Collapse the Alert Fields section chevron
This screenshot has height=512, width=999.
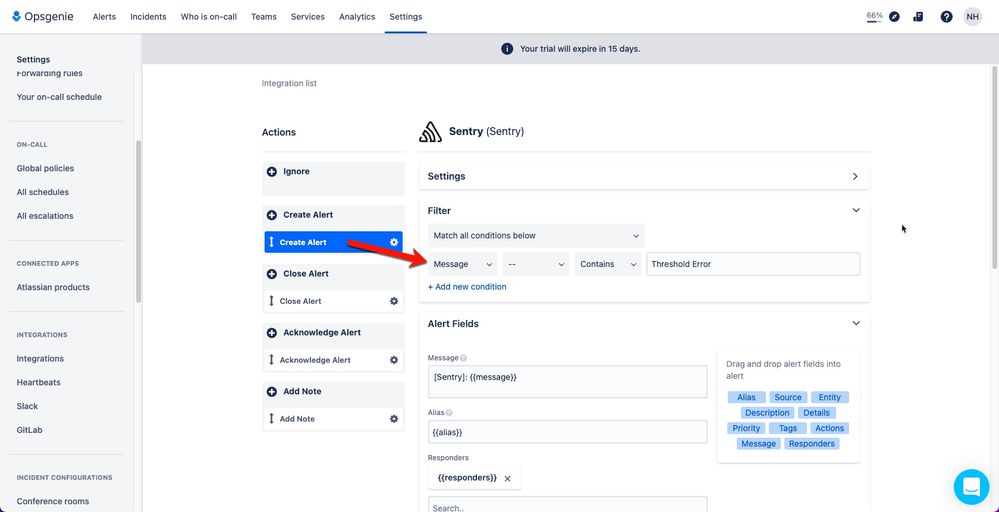pyautogui.click(x=856, y=324)
